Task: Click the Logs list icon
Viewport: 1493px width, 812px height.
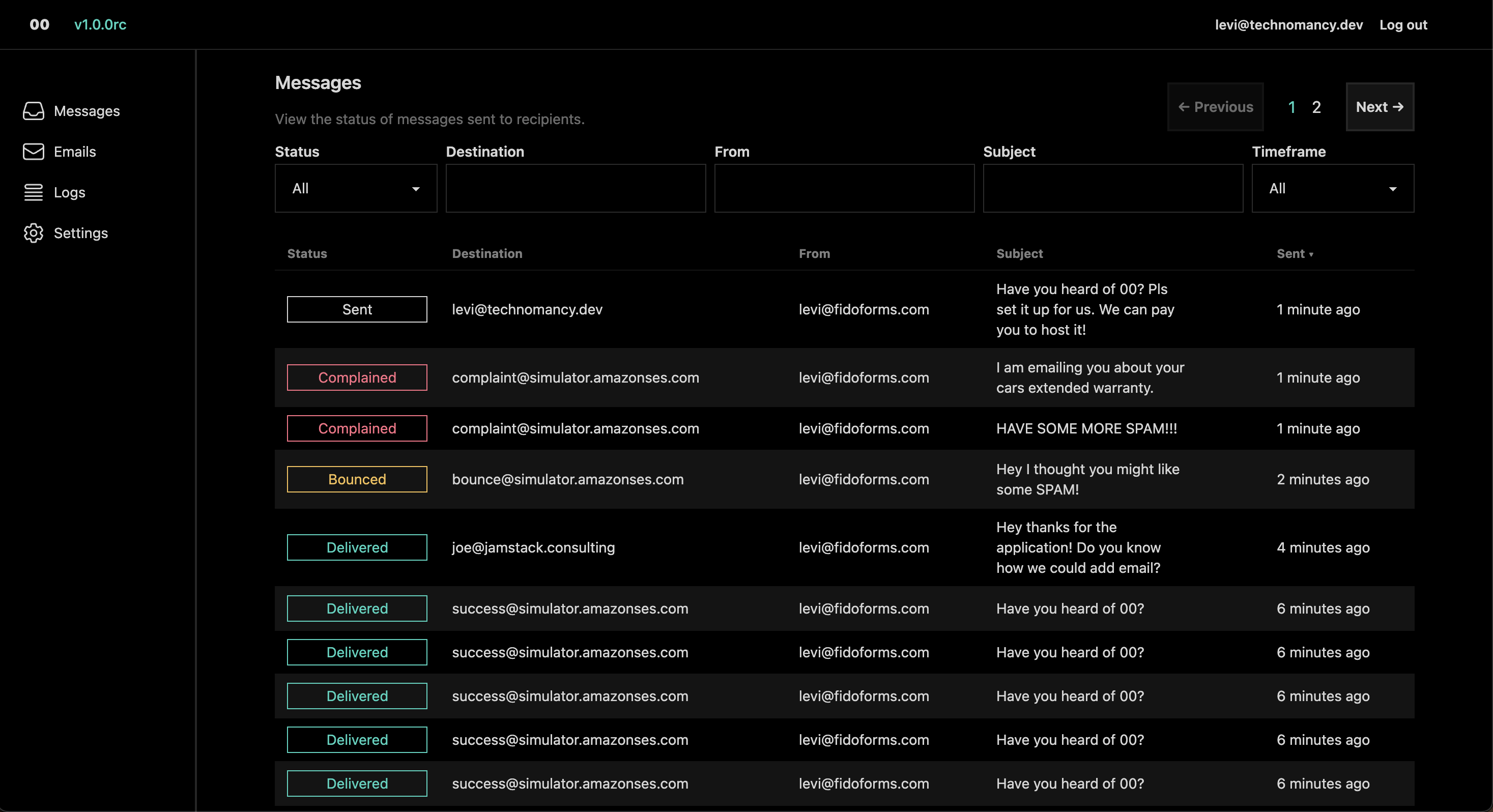Action: click(33, 192)
